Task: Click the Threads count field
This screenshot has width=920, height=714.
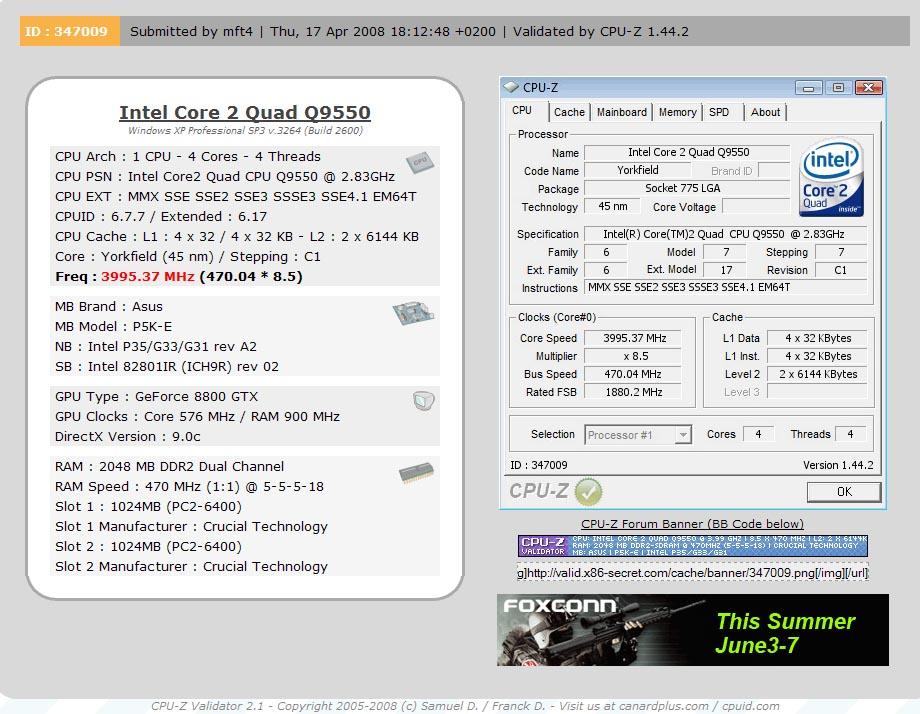Action: coord(850,434)
